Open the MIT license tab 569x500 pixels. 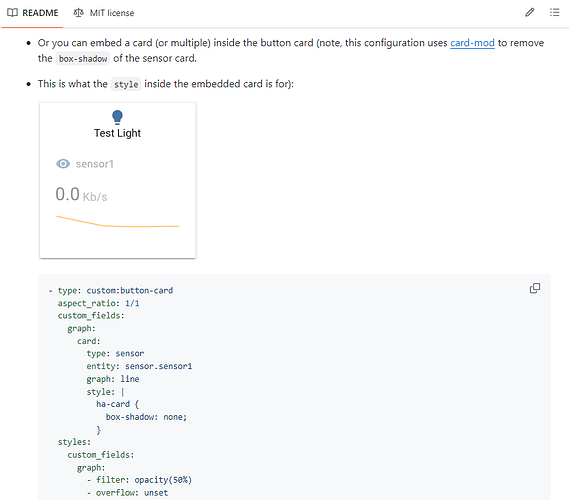click(x=104, y=13)
